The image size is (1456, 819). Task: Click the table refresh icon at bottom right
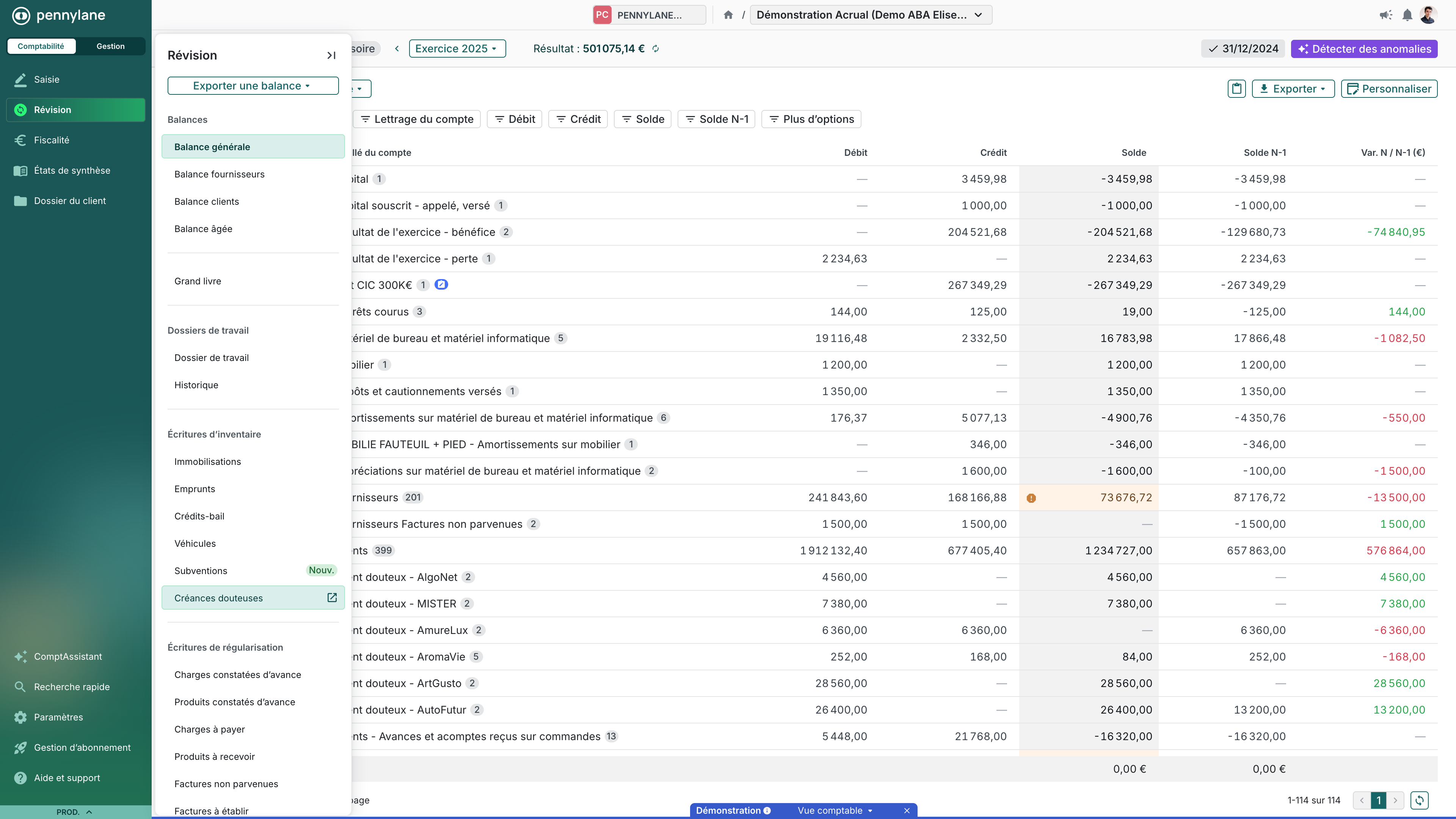(1419, 800)
